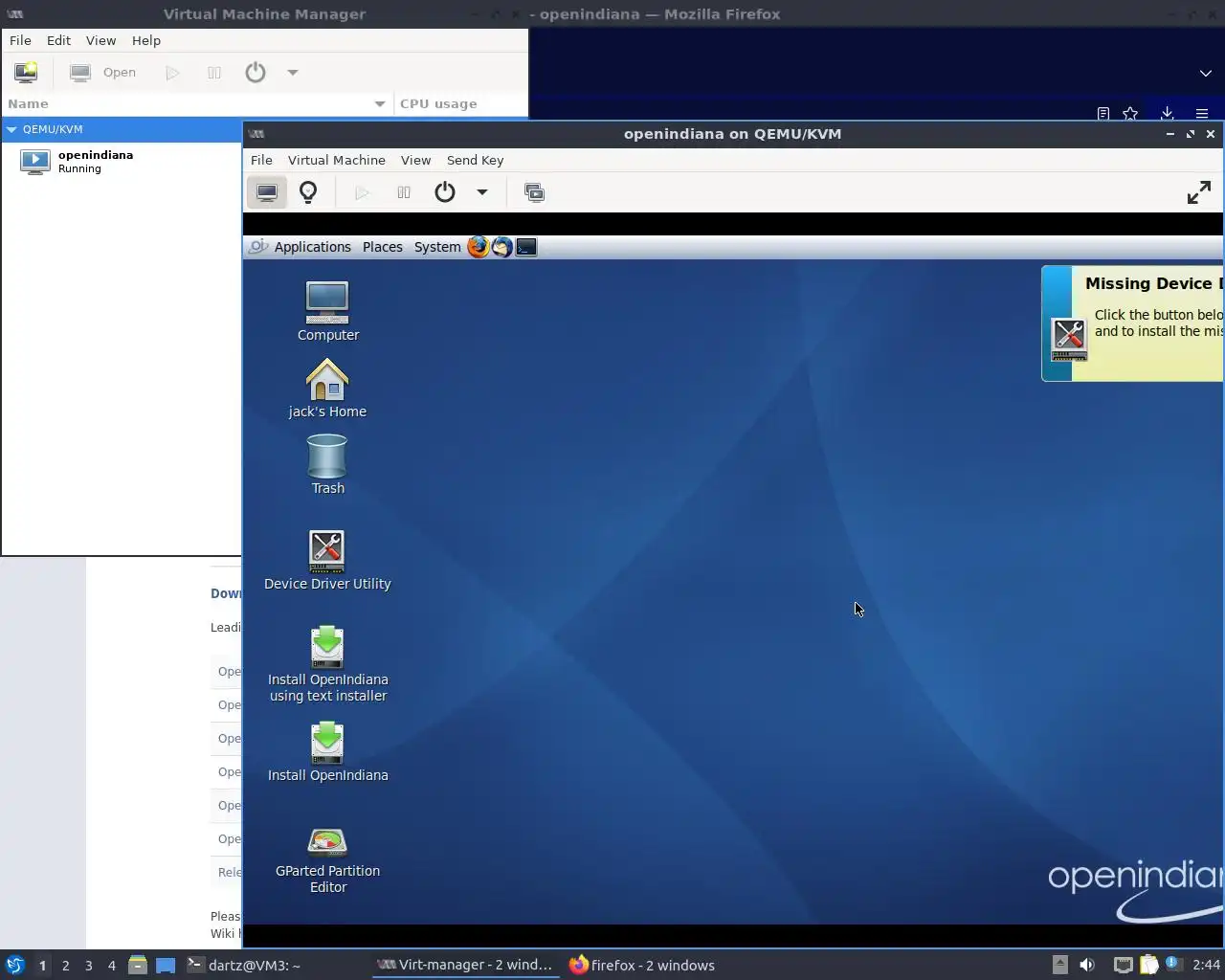Click the run button in Virtual Machine Manager toolbar
This screenshot has height=980, width=1225.
click(x=172, y=73)
